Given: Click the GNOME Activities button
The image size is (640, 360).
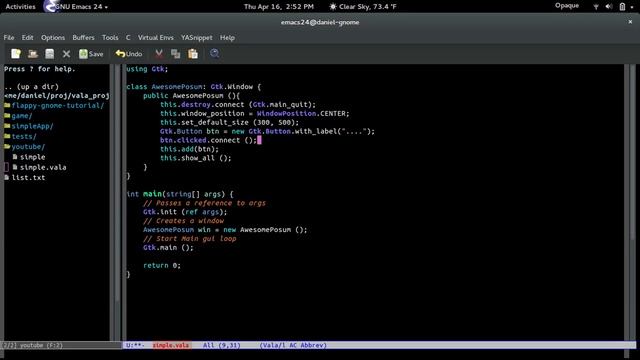Looking at the screenshot, I should tap(20, 7).
